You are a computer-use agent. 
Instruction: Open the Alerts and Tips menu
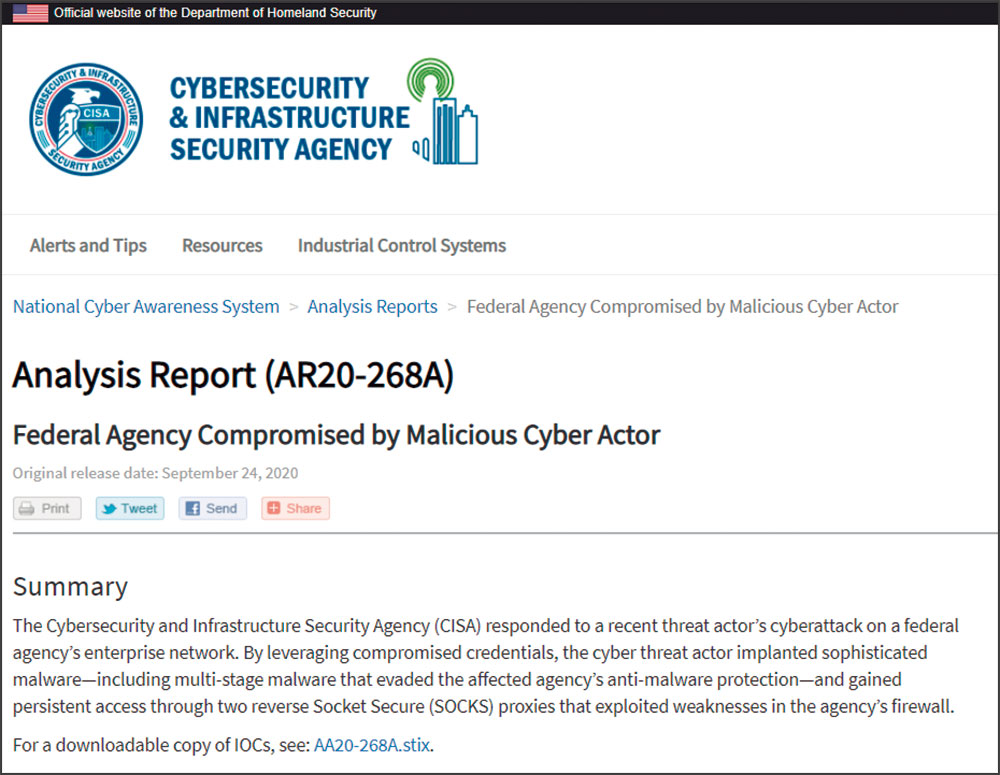88,246
